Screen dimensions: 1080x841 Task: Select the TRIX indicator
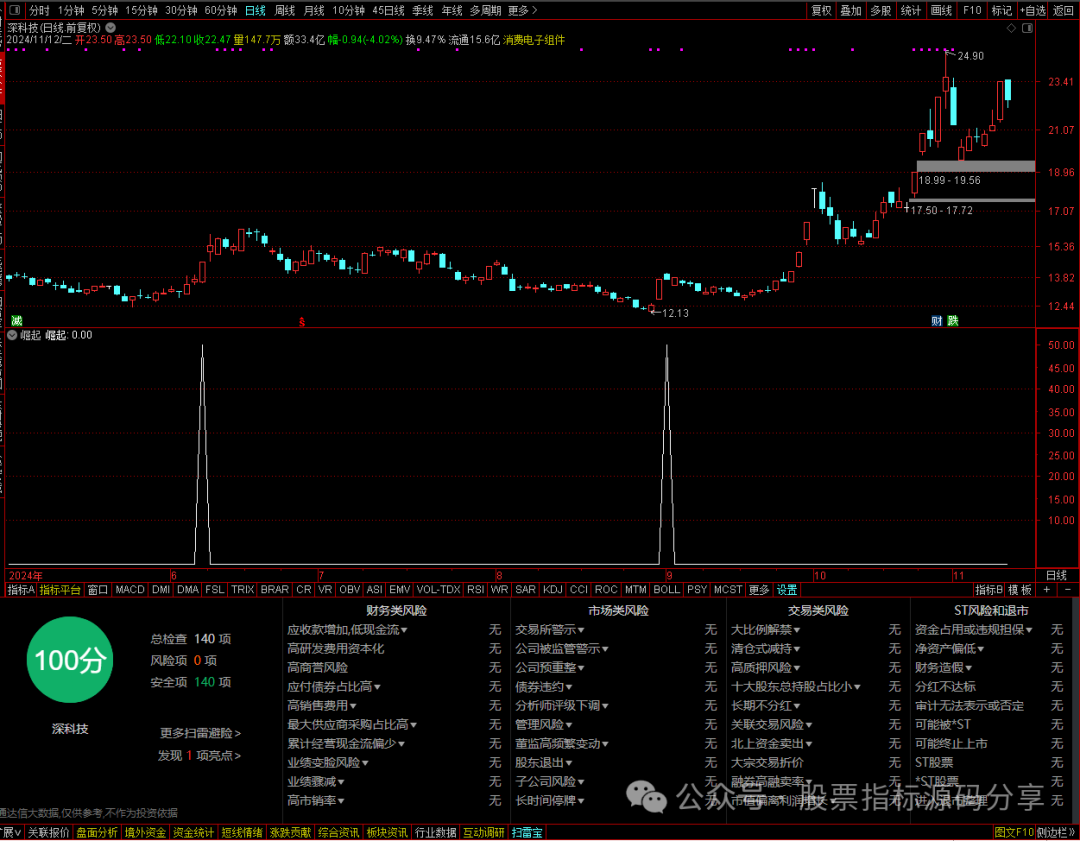(242, 590)
